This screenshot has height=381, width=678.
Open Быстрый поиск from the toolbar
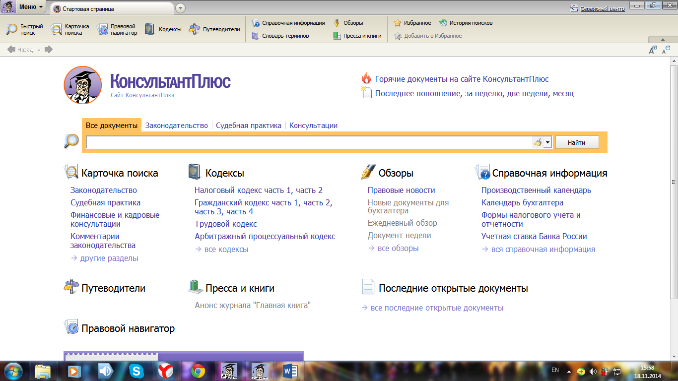click(x=25, y=29)
